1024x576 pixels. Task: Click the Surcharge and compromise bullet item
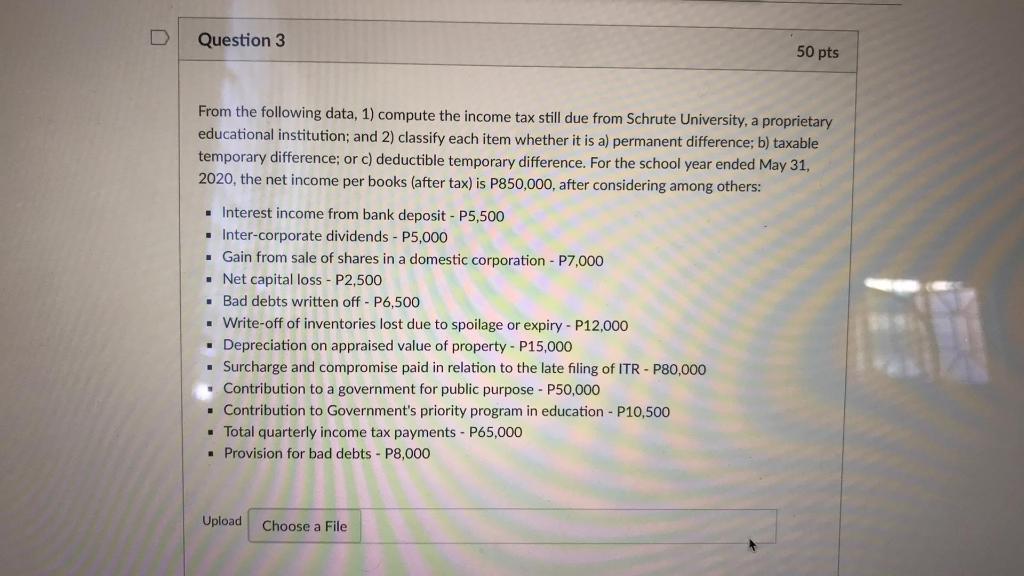pyautogui.click(x=461, y=368)
